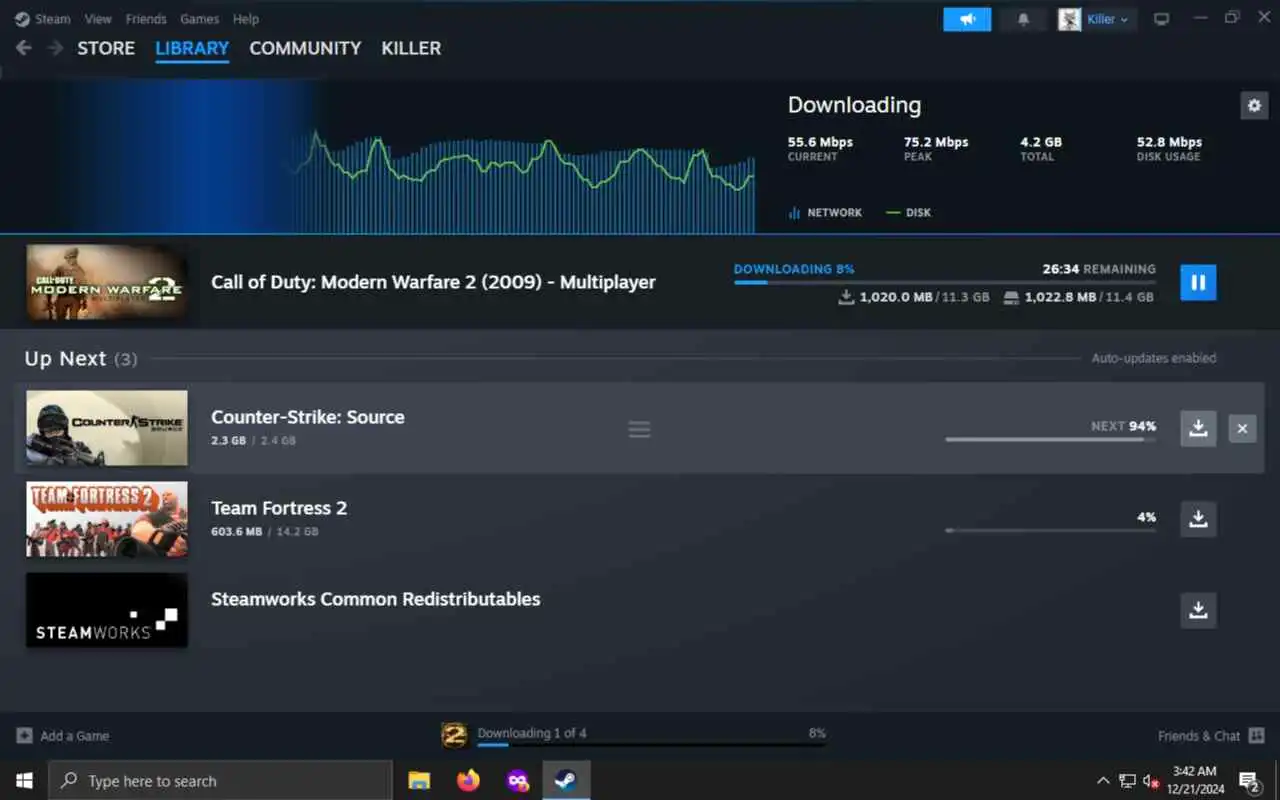Click the Team Fortress 2 title
This screenshot has width=1280, height=800.
coord(279,508)
